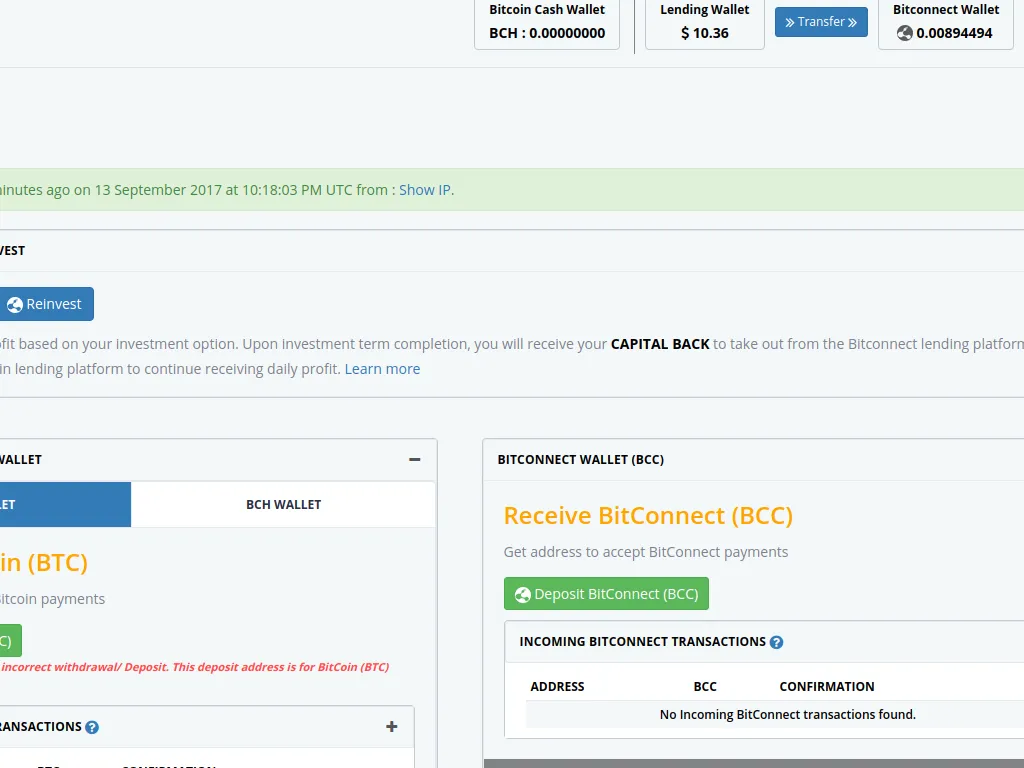Switch to the BCH WALLET tab
The width and height of the screenshot is (1024, 768).
coord(283,504)
